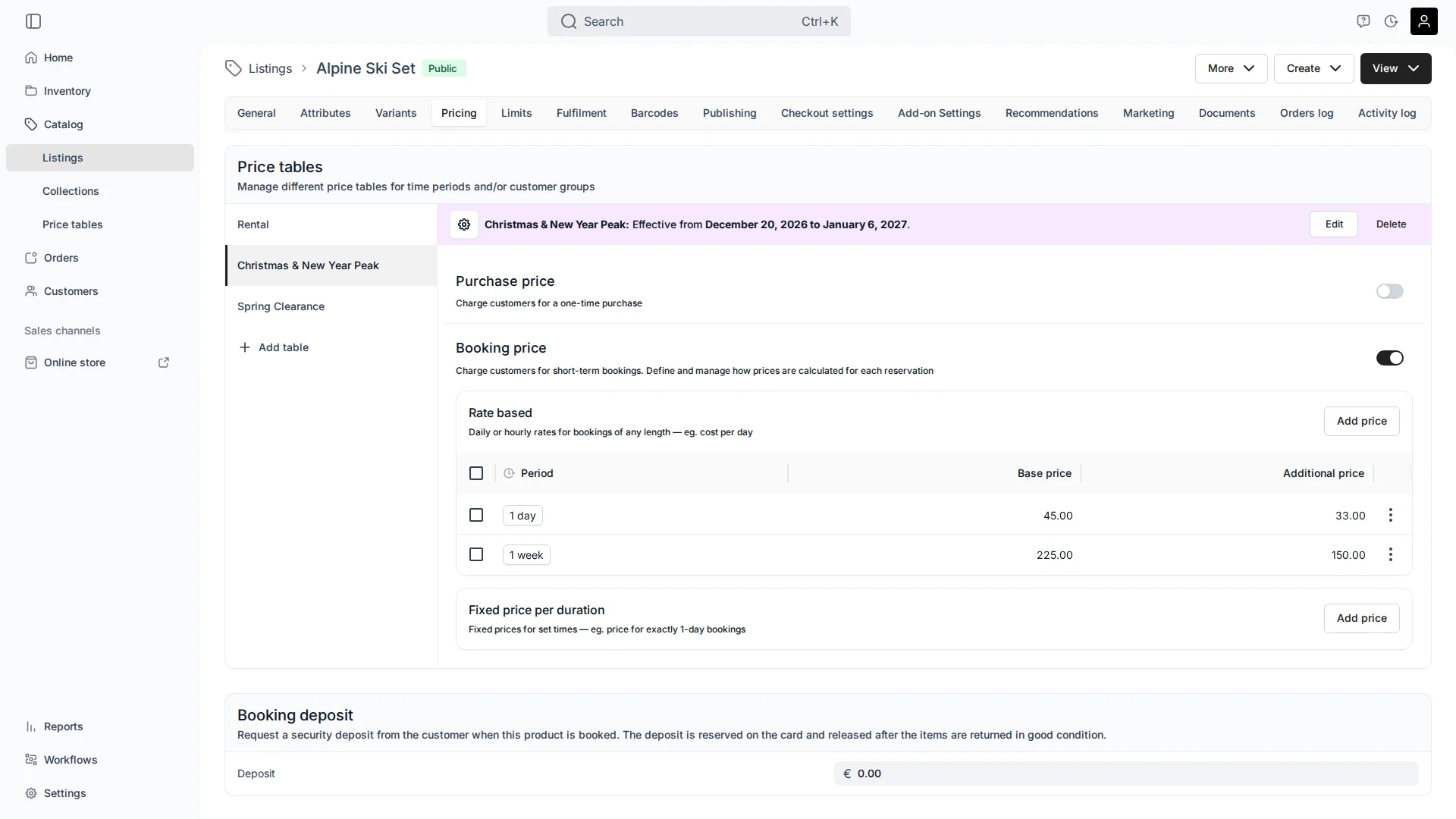Viewport: 1456px width, 819px height.
Task: Click the Customers people icon
Action: pos(31,291)
